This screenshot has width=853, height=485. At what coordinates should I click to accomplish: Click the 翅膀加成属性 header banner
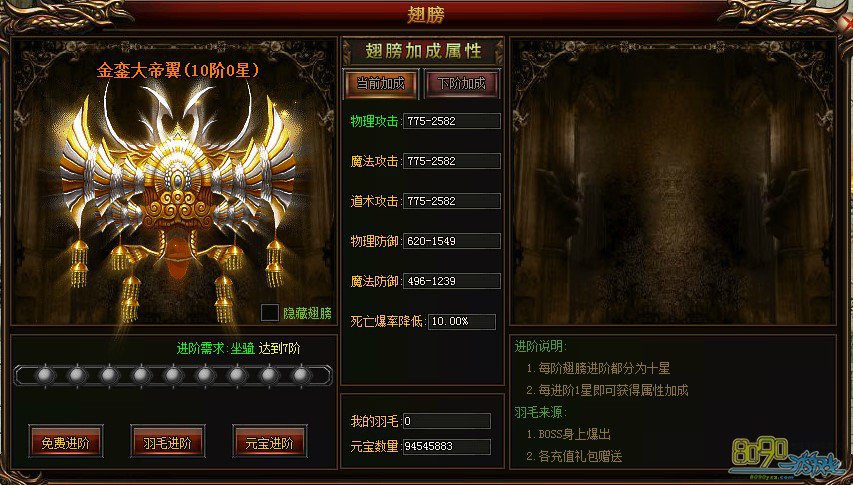click(423, 51)
